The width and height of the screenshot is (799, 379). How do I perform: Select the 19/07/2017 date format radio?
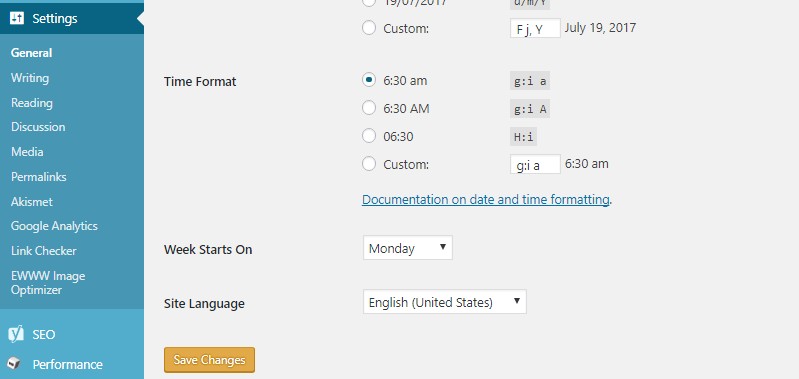pos(369,2)
